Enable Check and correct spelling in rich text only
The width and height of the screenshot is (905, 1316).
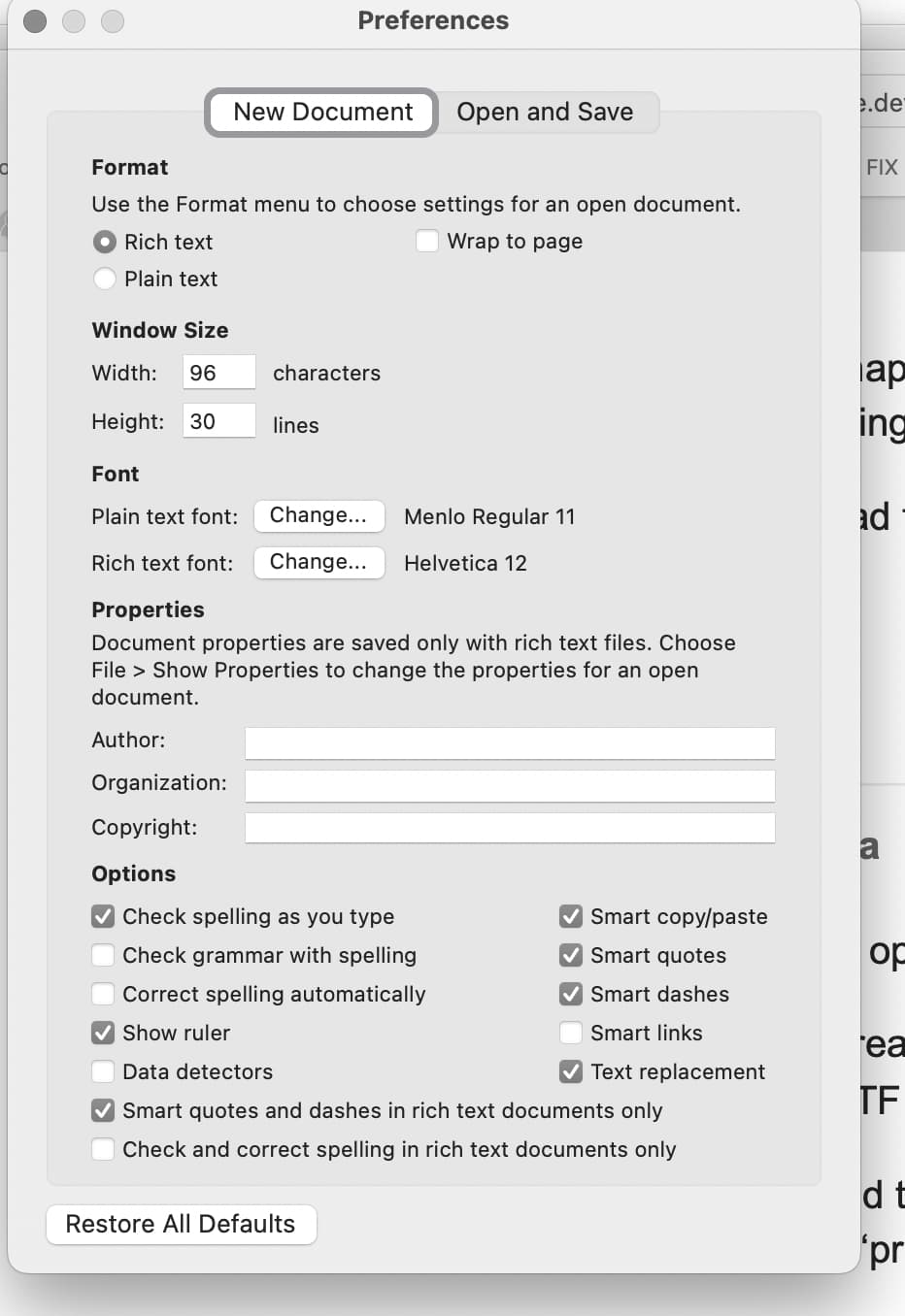(103, 1149)
